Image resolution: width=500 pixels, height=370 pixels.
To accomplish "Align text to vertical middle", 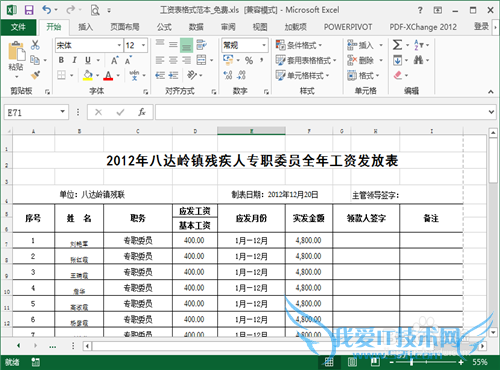I will [173, 44].
